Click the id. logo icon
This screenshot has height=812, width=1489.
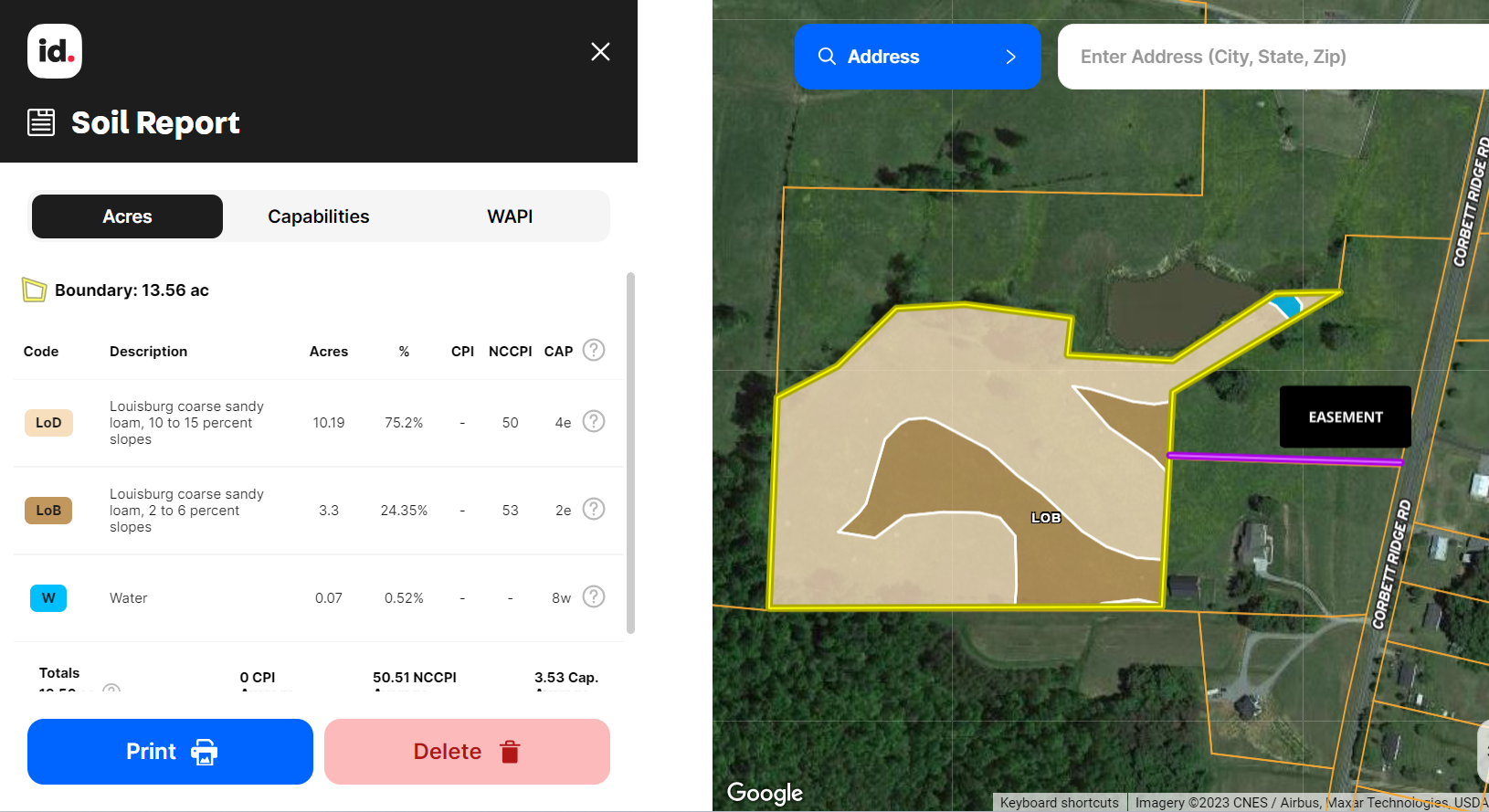click(55, 51)
